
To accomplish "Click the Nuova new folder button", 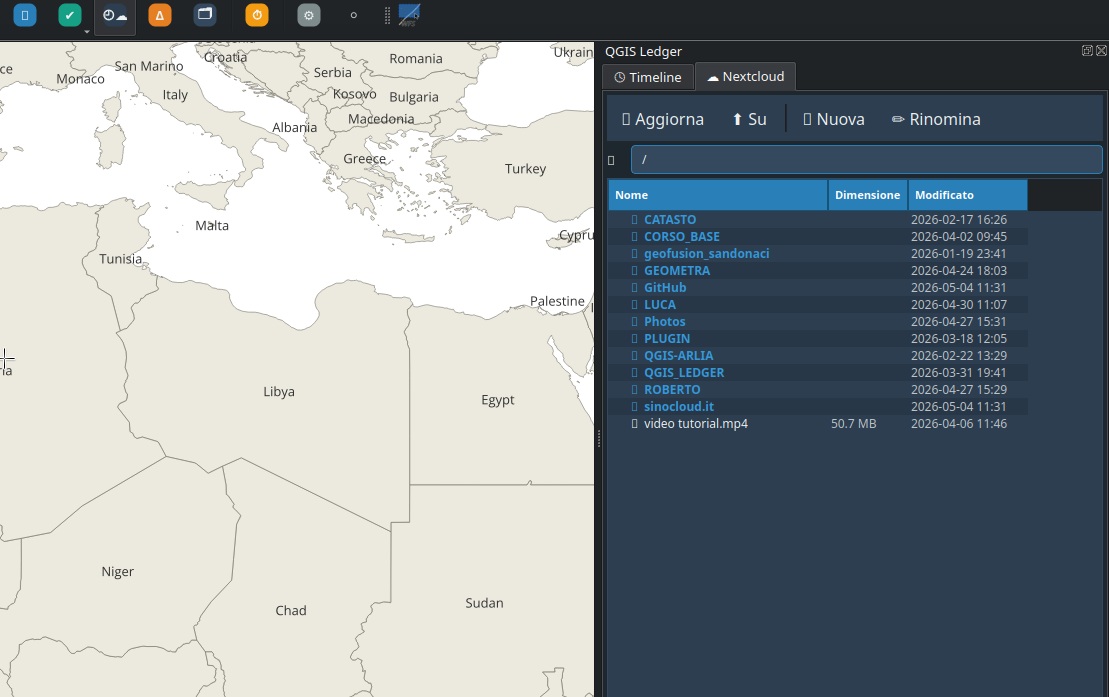I will coord(834,119).
